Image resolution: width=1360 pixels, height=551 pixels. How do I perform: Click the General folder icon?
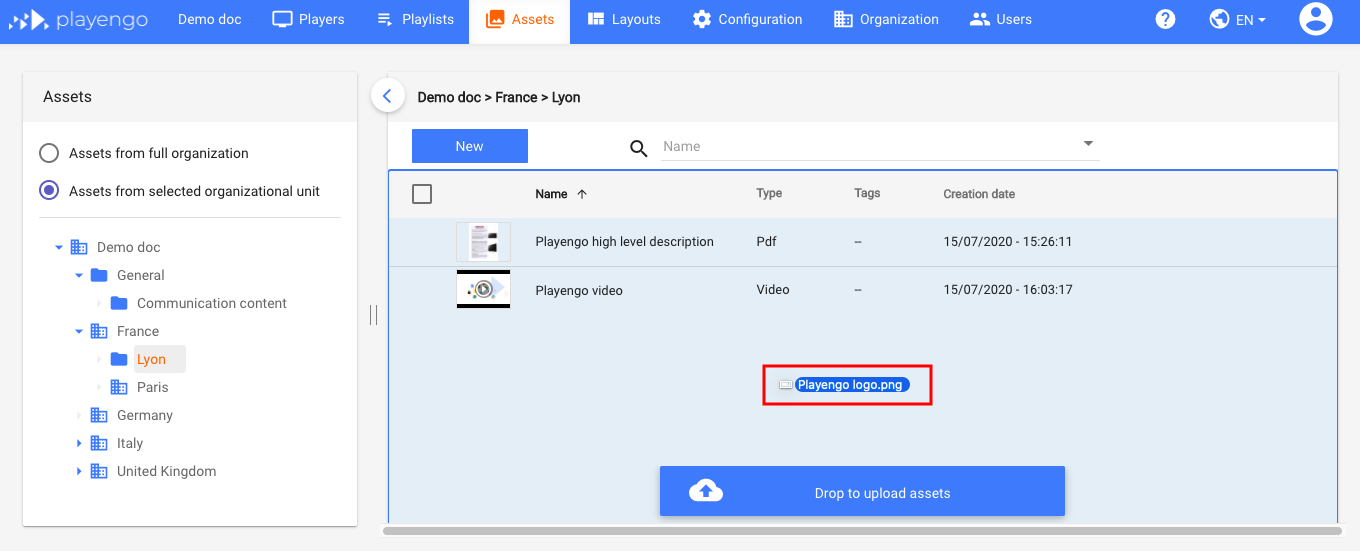pos(99,275)
